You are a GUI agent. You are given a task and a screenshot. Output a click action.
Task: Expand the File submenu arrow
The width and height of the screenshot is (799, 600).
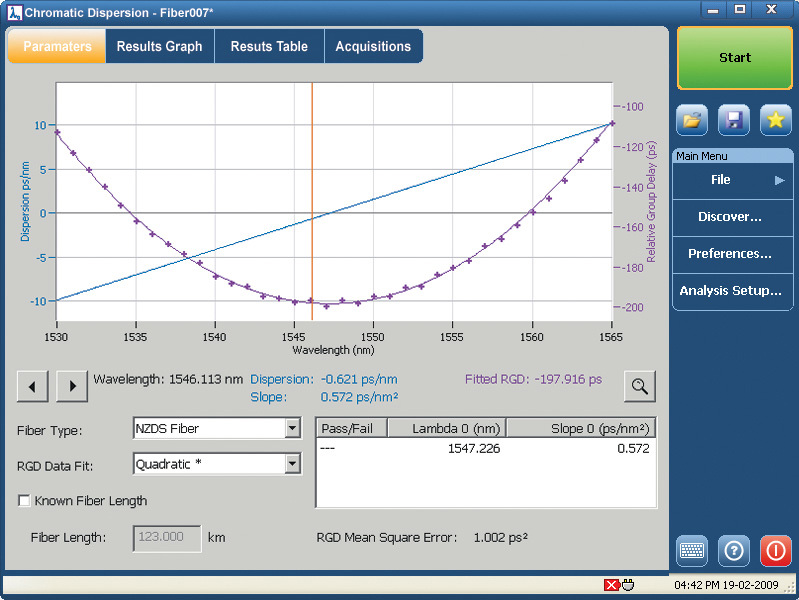click(780, 180)
